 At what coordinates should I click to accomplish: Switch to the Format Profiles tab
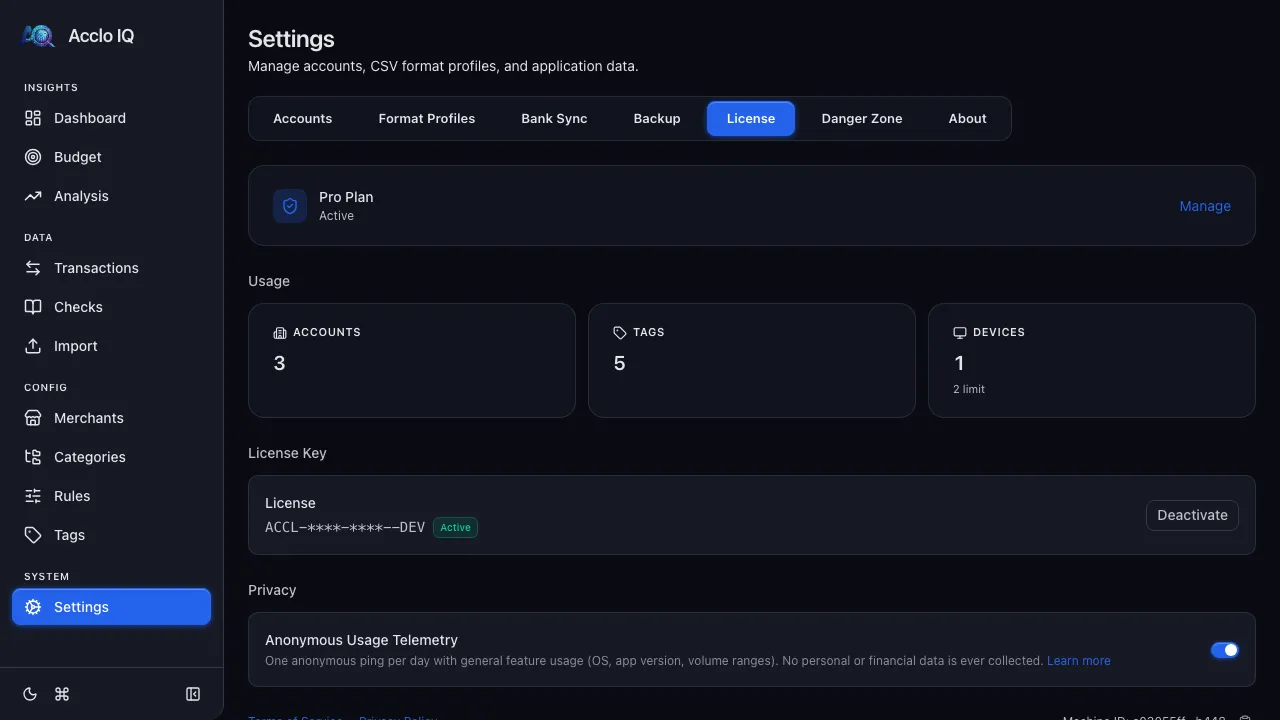427,118
